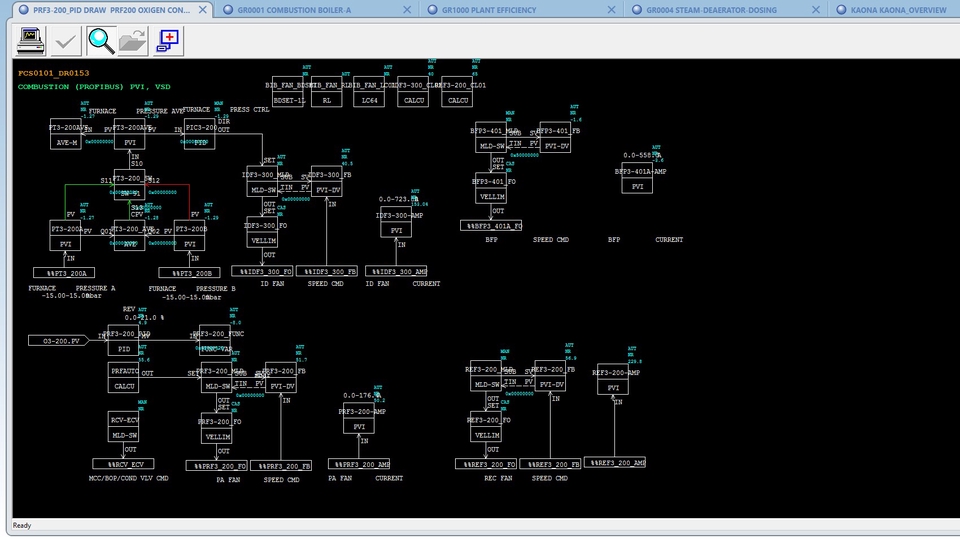The image size is (960, 539).
Task: Open the KAONA KAONA_OVERVIEW tab
Action: [898, 10]
